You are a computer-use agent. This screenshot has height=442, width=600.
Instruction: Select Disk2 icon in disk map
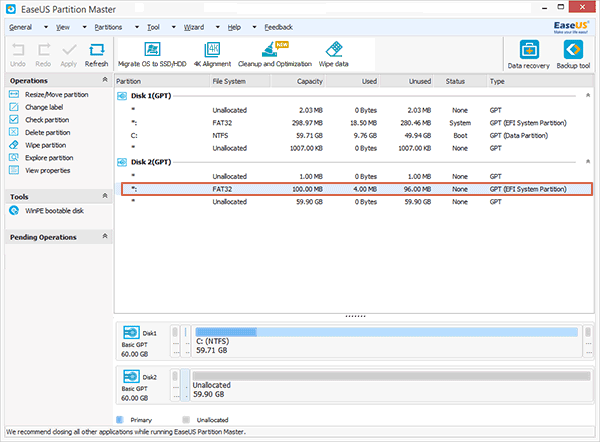coord(131,376)
